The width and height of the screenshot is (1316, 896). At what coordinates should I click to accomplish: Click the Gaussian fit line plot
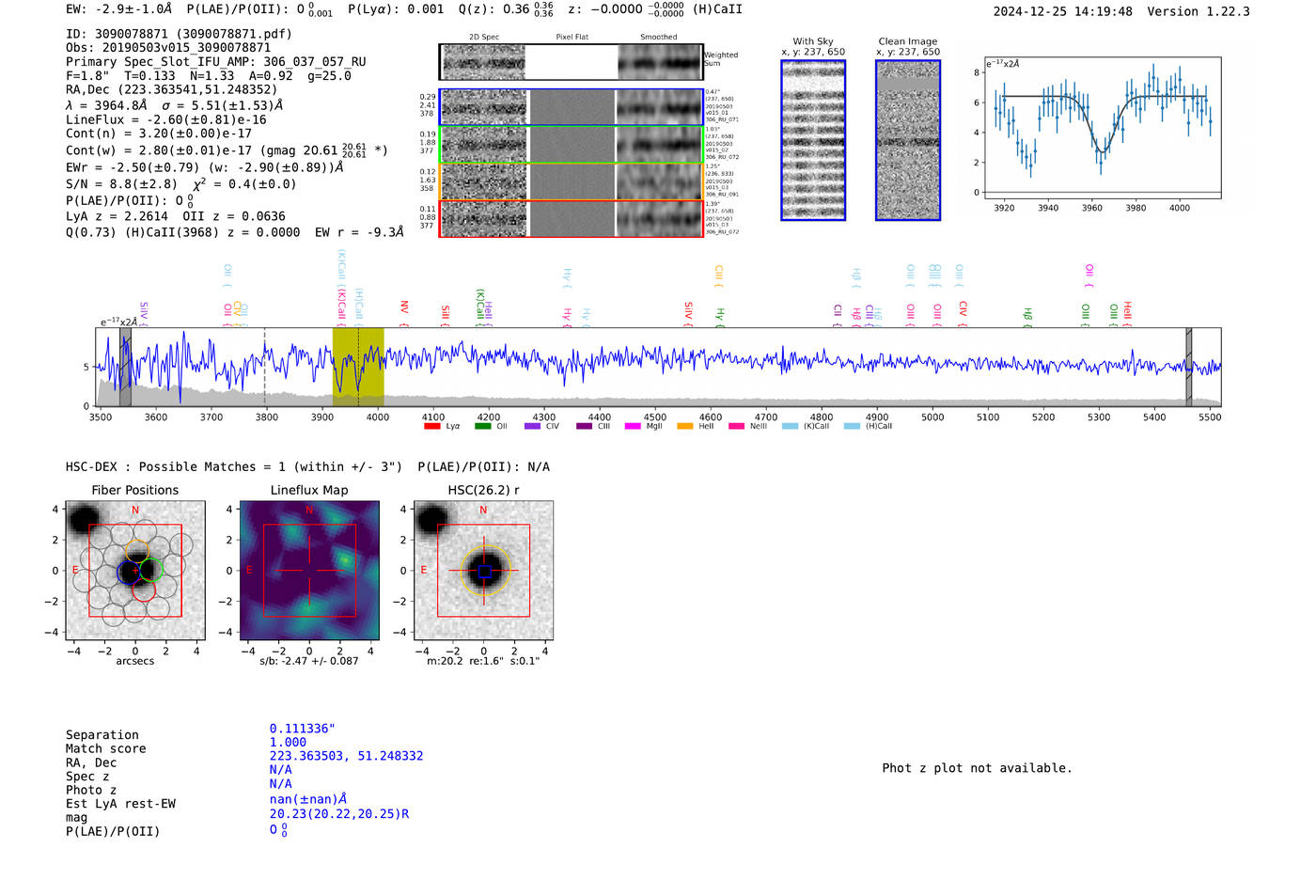(x=1103, y=127)
